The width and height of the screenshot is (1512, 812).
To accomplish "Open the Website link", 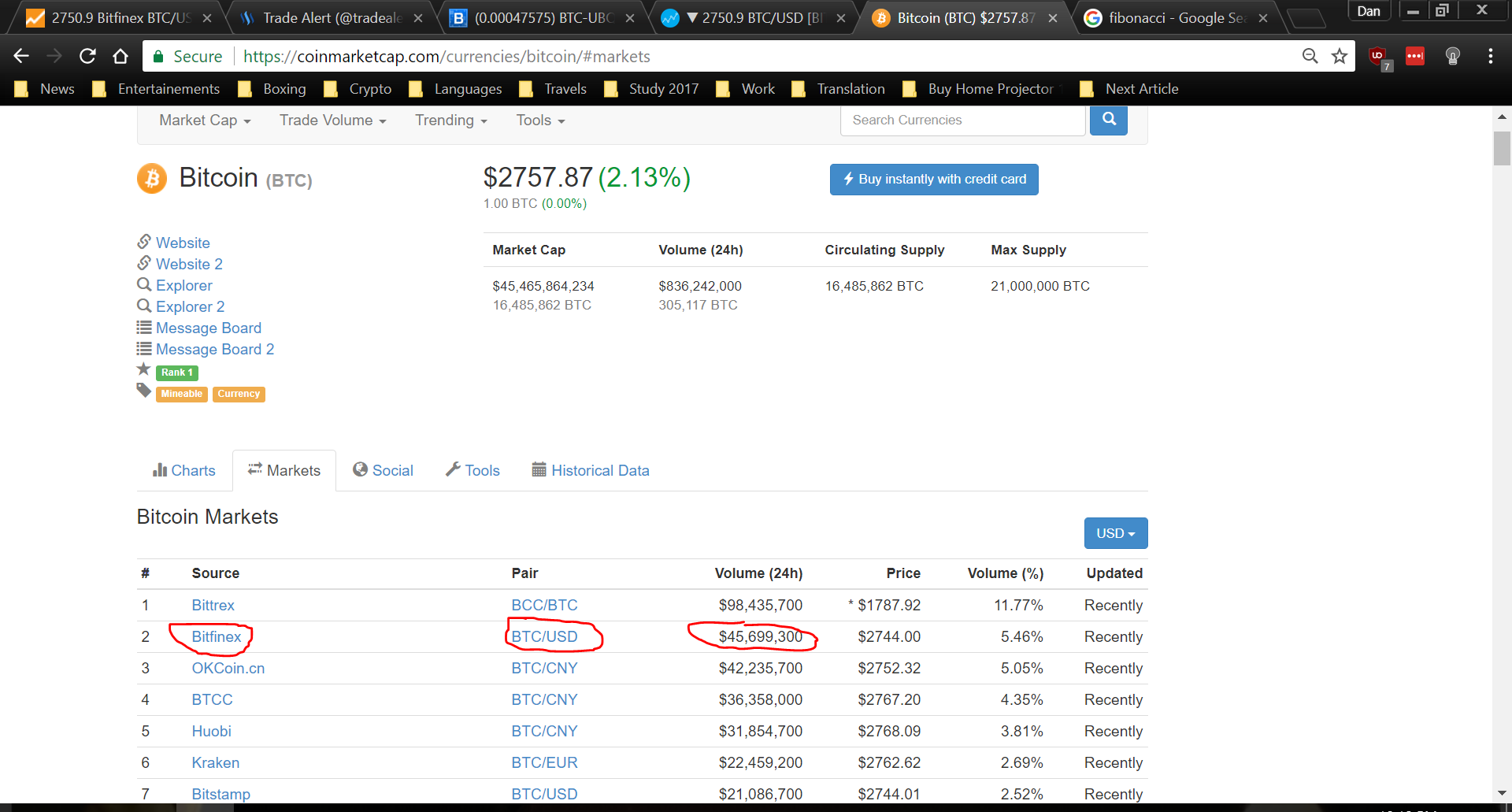I will 183,243.
